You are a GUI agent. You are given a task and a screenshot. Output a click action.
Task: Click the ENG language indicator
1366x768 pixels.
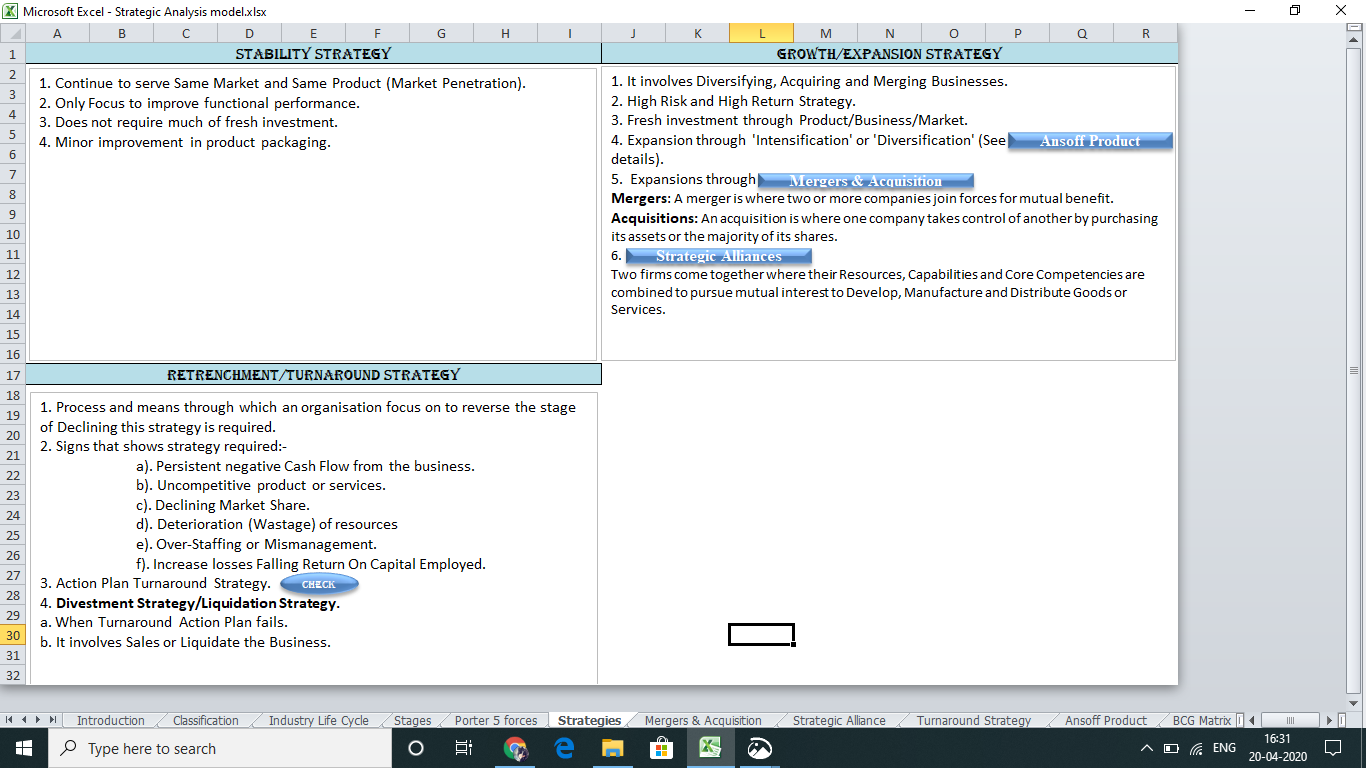[1222, 748]
